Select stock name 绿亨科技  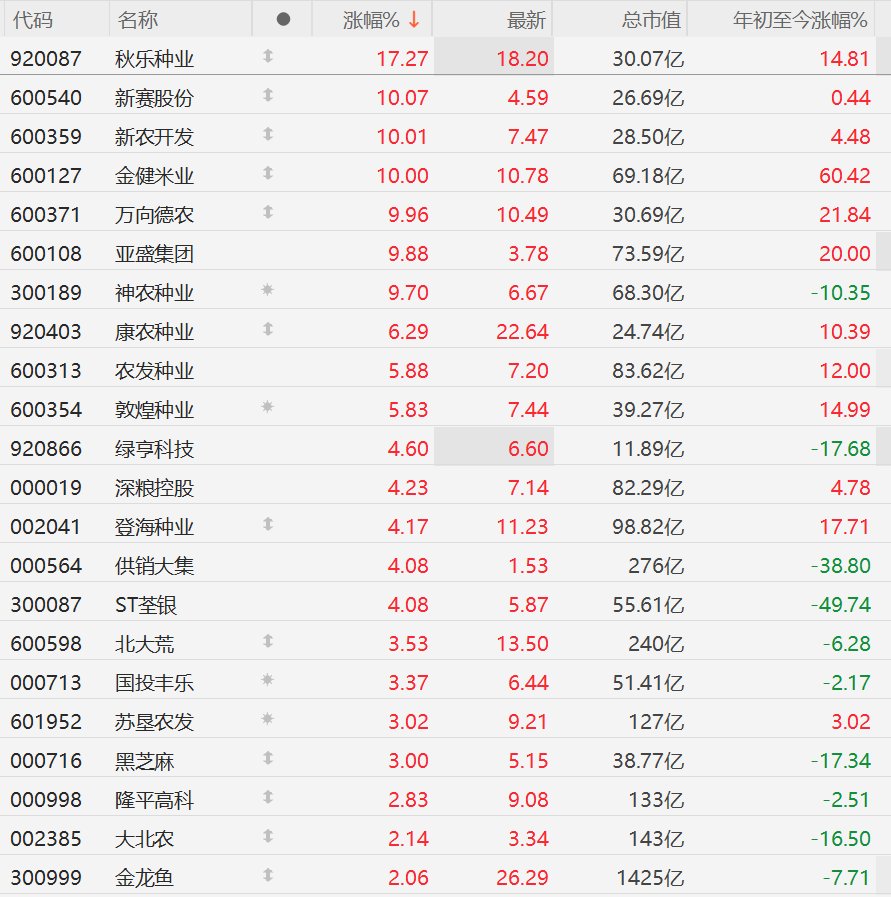tap(154, 449)
